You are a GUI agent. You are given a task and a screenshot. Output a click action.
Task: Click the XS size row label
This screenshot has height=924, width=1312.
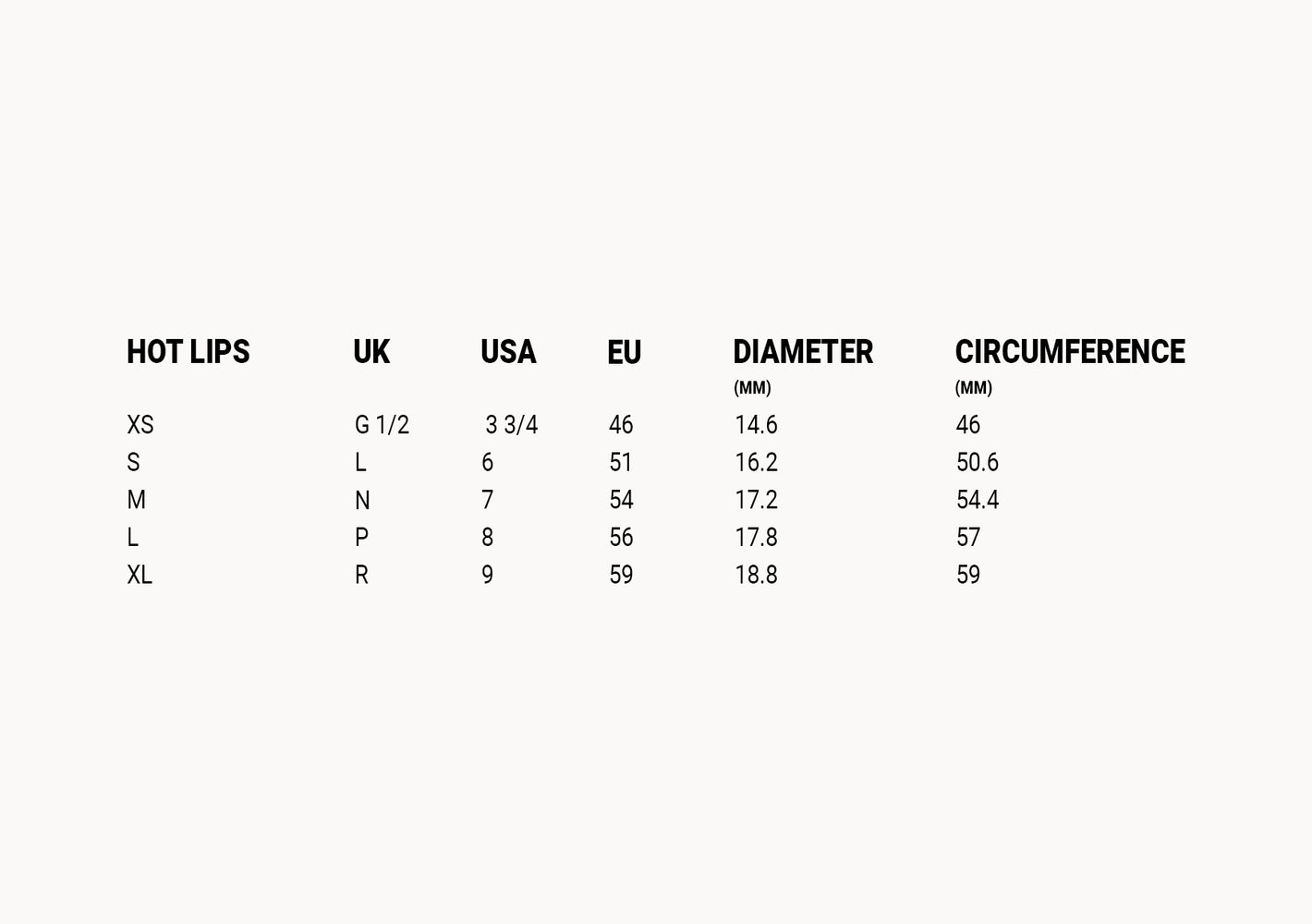tap(140, 425)
